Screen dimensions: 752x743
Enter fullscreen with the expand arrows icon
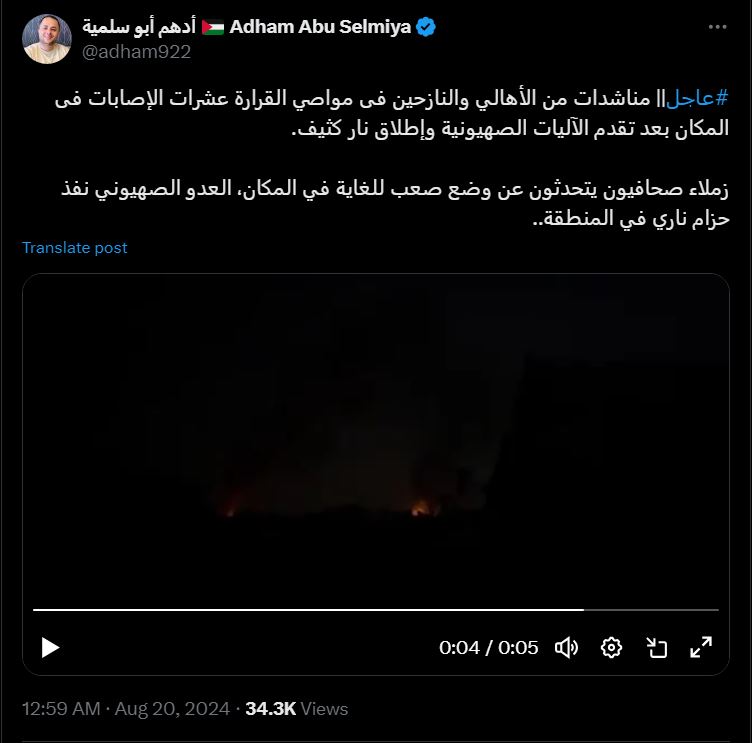(701, 648)
